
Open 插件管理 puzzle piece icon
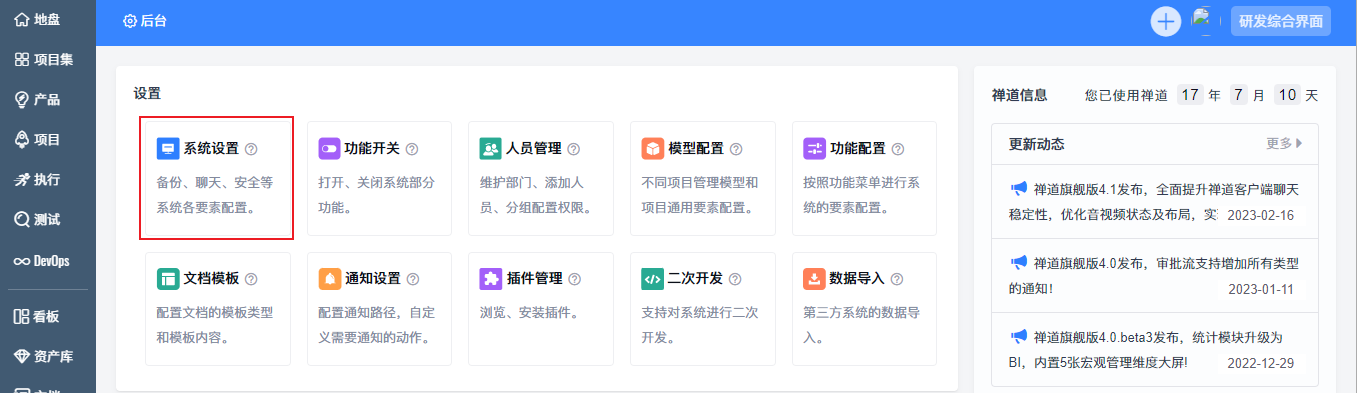[x=490, y=279]
